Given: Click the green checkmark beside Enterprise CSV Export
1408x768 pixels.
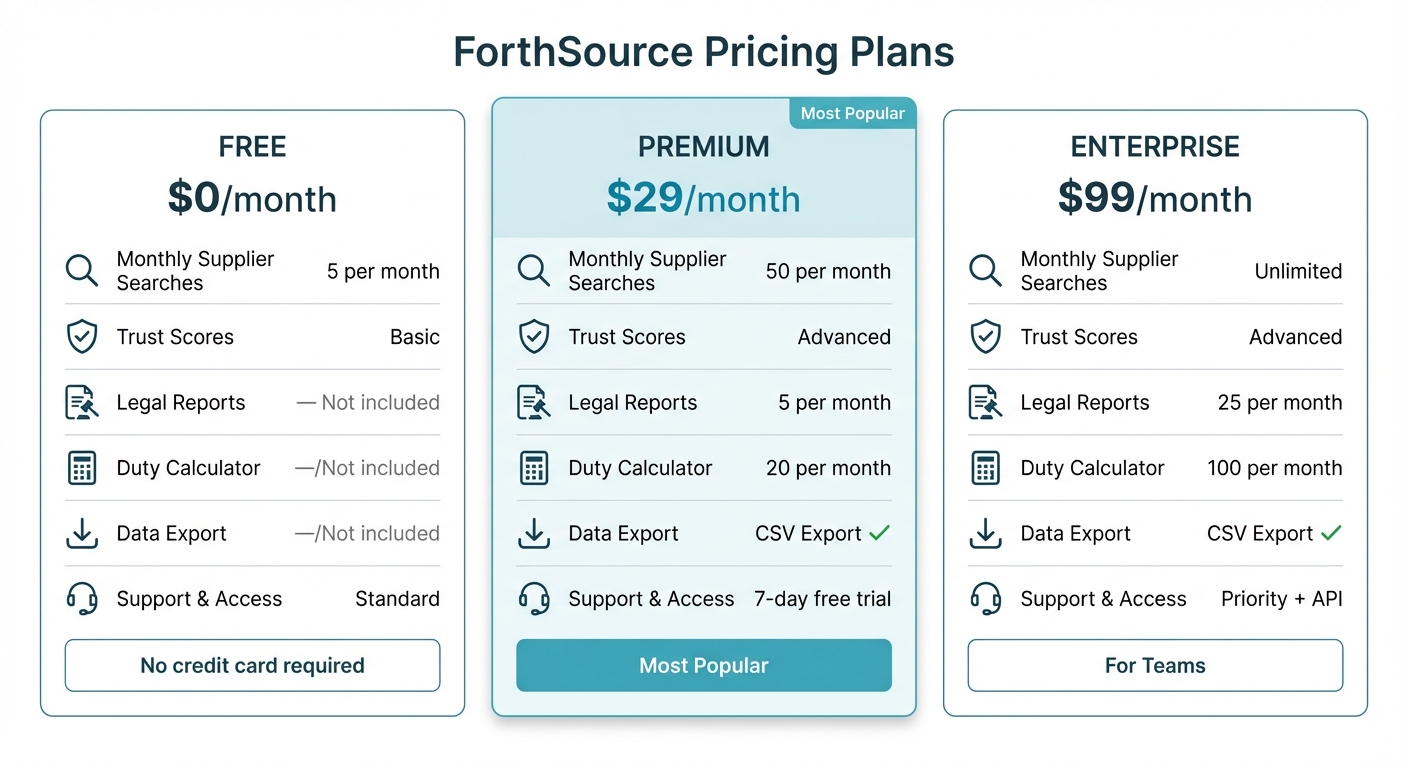Looking at the screenshot, I should (1330, 533).
